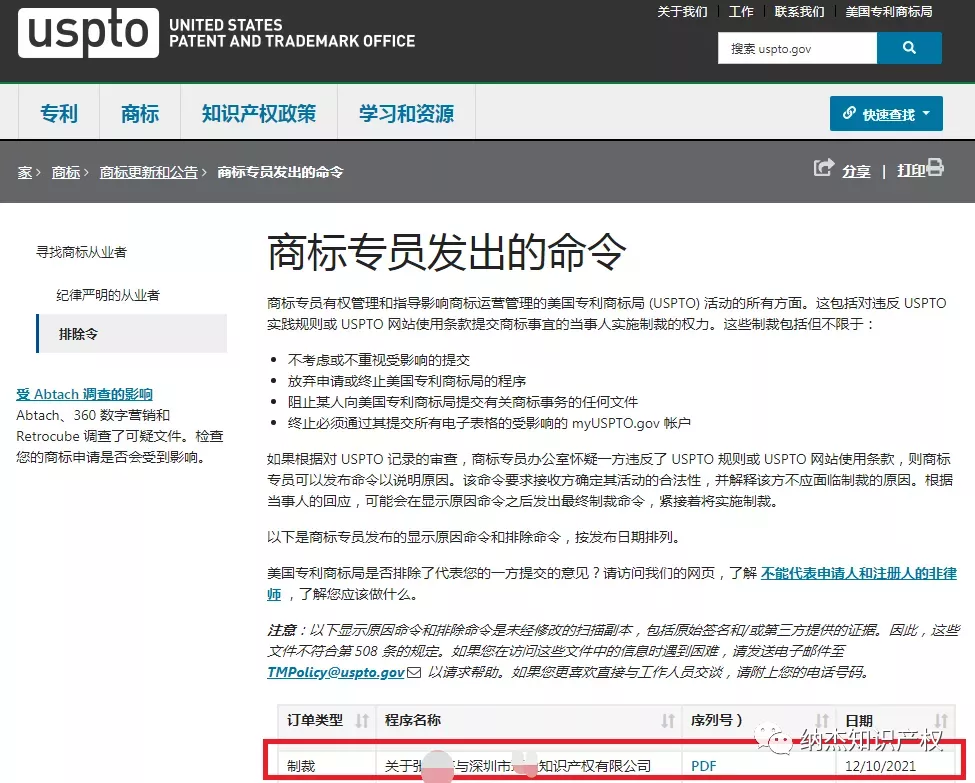The image size is (975, 783).
Task: Open the PDF document link
Action: point(703,765)
